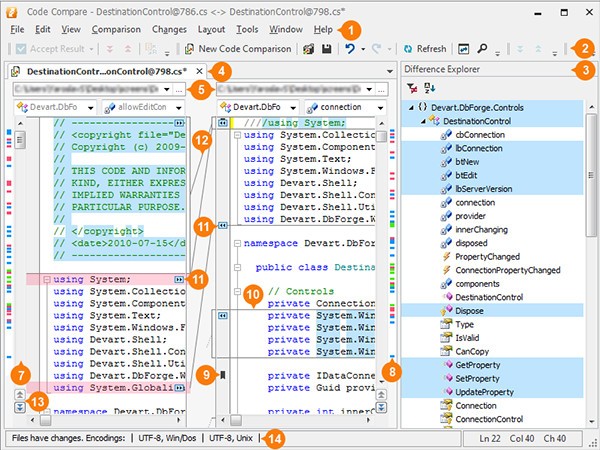
Task: Collapse the 'using System;' code region
Action: coord(46,279)
